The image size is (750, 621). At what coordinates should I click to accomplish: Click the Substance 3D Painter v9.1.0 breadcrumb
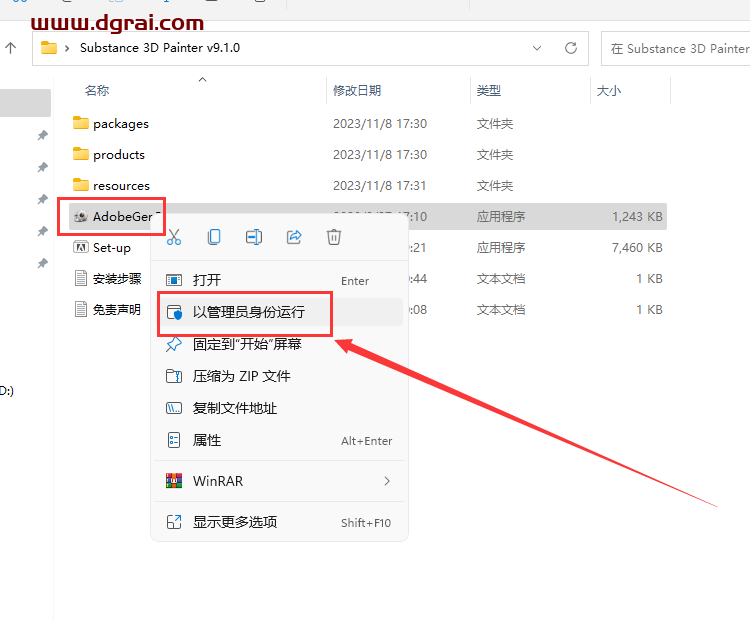(x=160, y=48)
